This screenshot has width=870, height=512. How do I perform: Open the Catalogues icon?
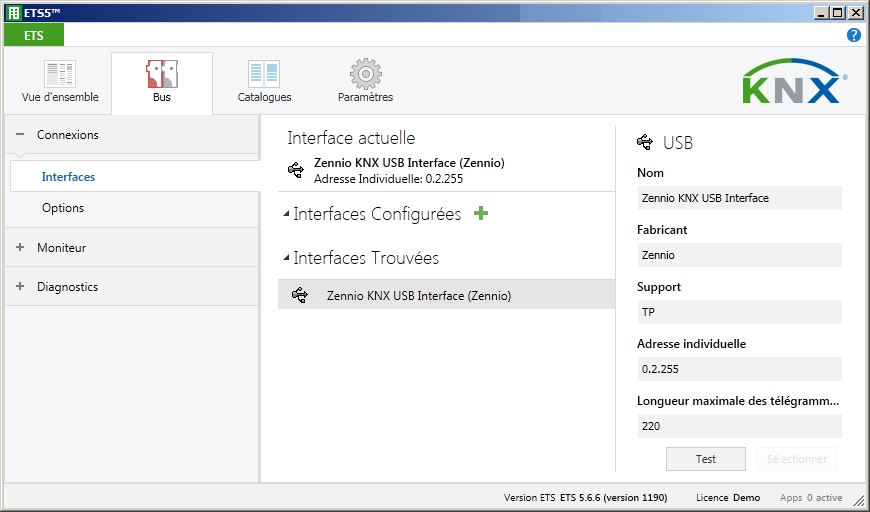pos(264,74)
